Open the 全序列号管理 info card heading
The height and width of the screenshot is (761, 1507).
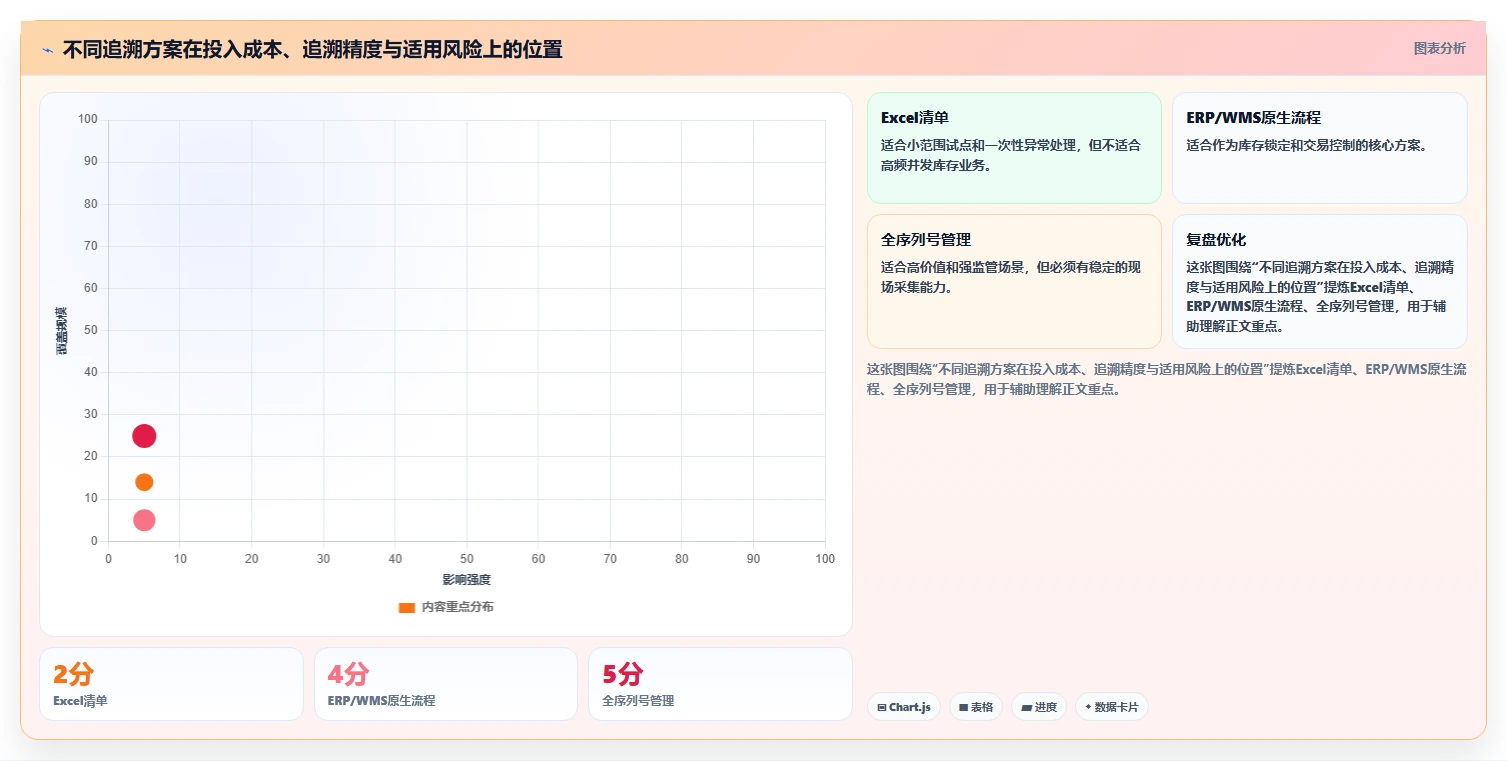coord(926,240)
